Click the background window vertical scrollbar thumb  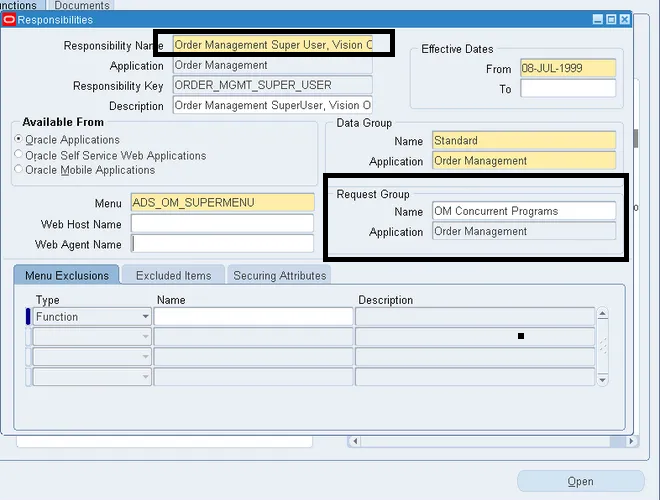tap(636, 138)
